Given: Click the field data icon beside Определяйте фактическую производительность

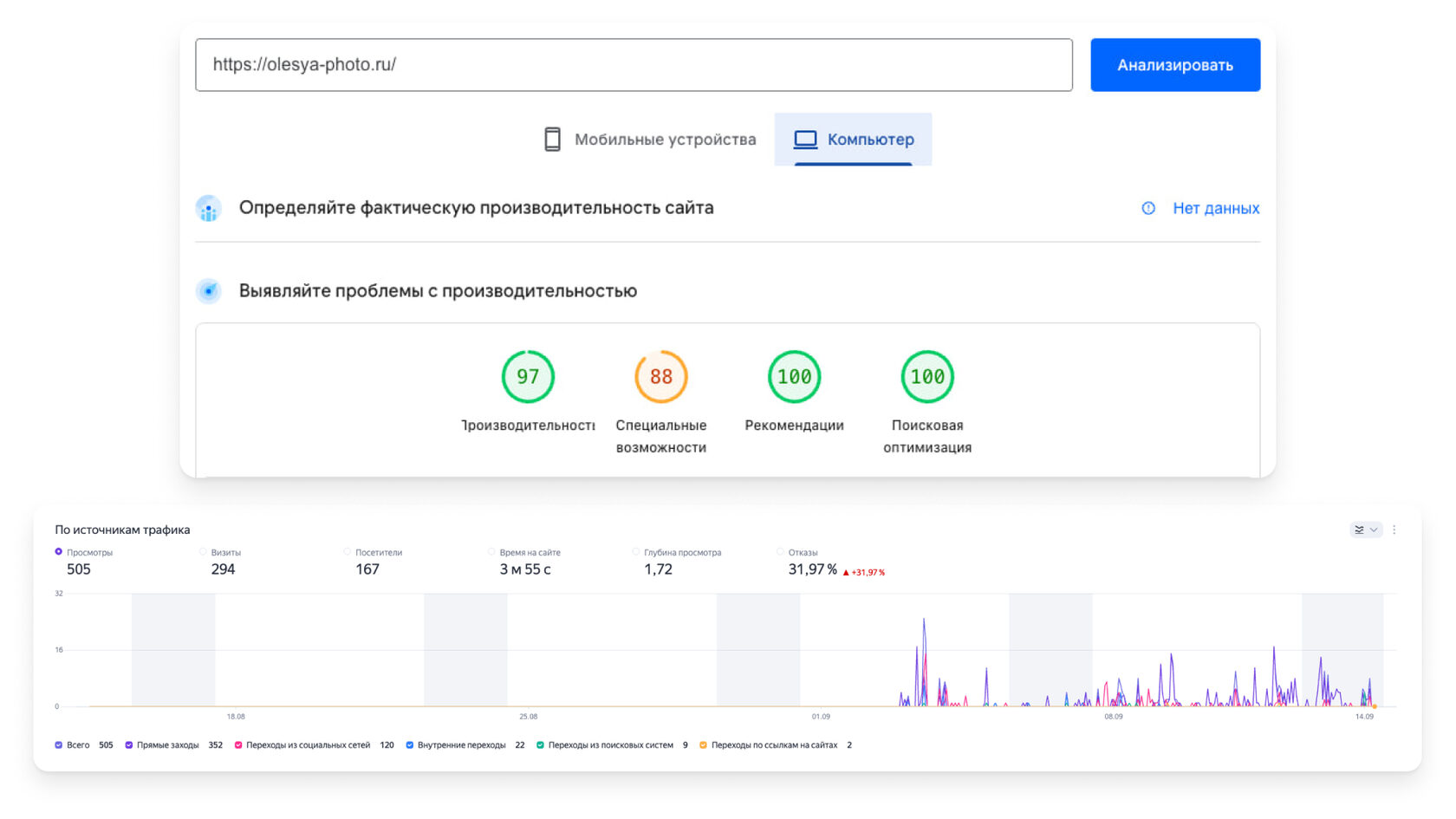Looking at the screenshot, I should tap(209, 208).
